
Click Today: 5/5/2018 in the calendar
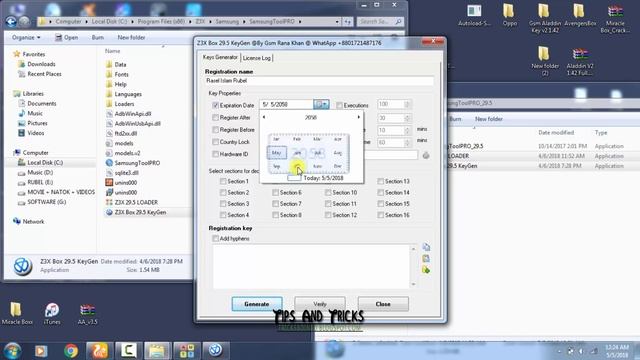[323, 178]
